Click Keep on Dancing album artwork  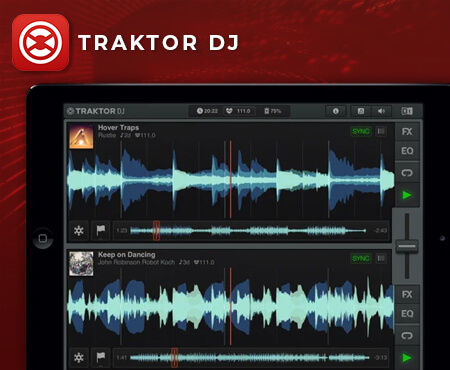[x=81, y=263]
